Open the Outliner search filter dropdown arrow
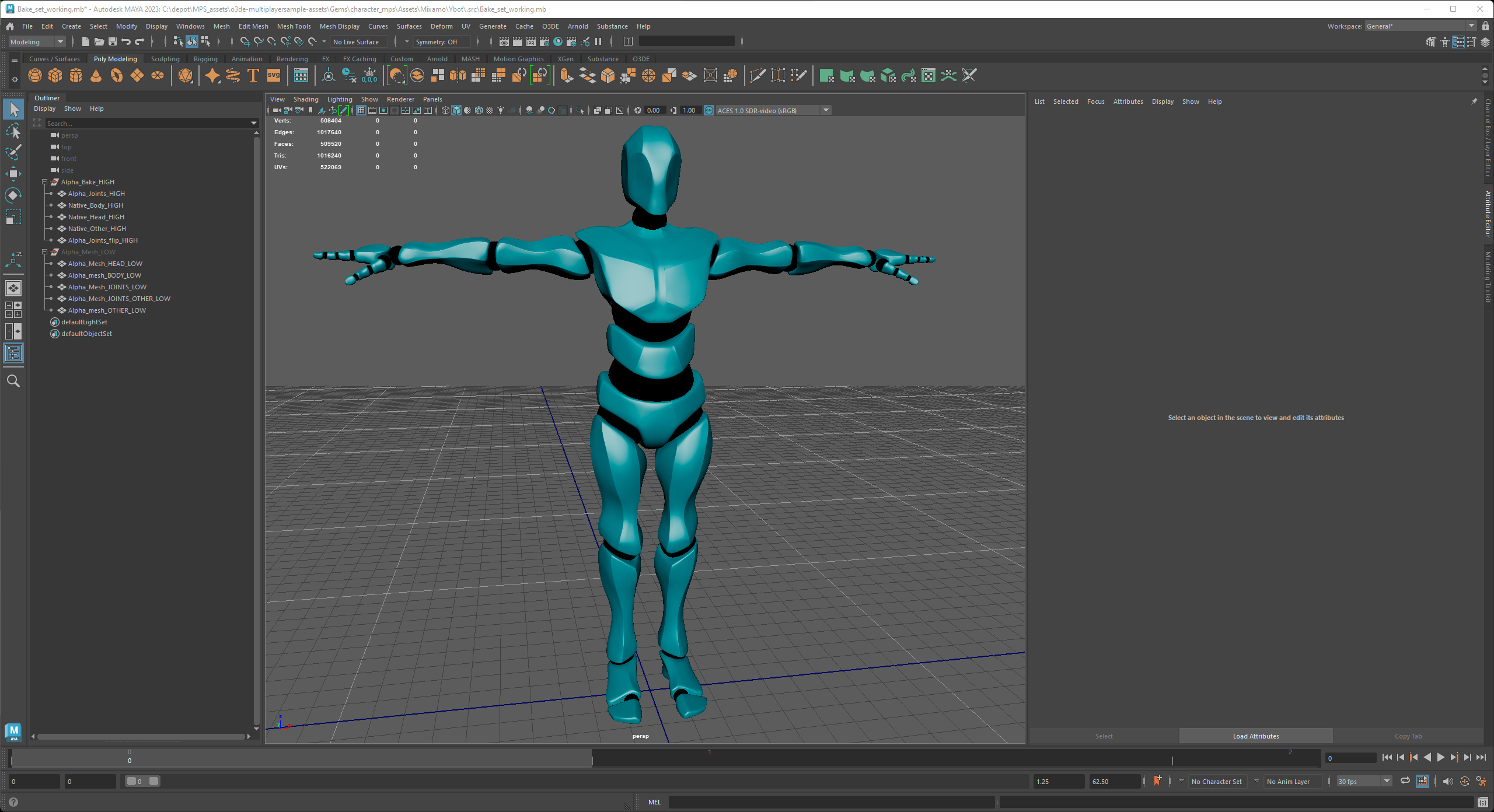The height and width of the screenshot is (812, 1494). pos(254,123)
